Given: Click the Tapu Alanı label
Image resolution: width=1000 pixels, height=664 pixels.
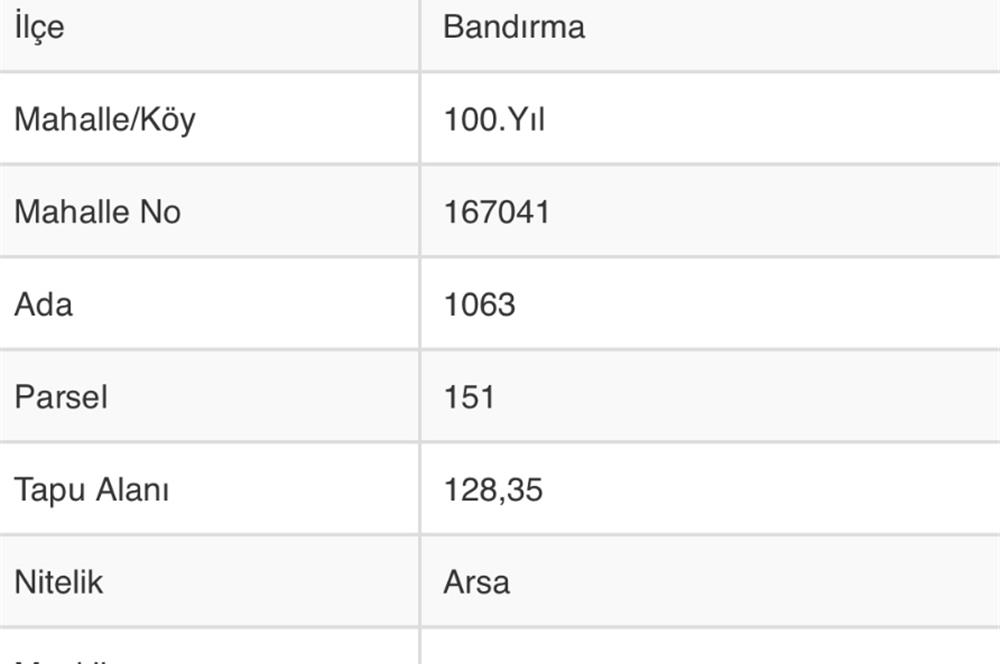Looking at the screenshot, I should point(92,490).
